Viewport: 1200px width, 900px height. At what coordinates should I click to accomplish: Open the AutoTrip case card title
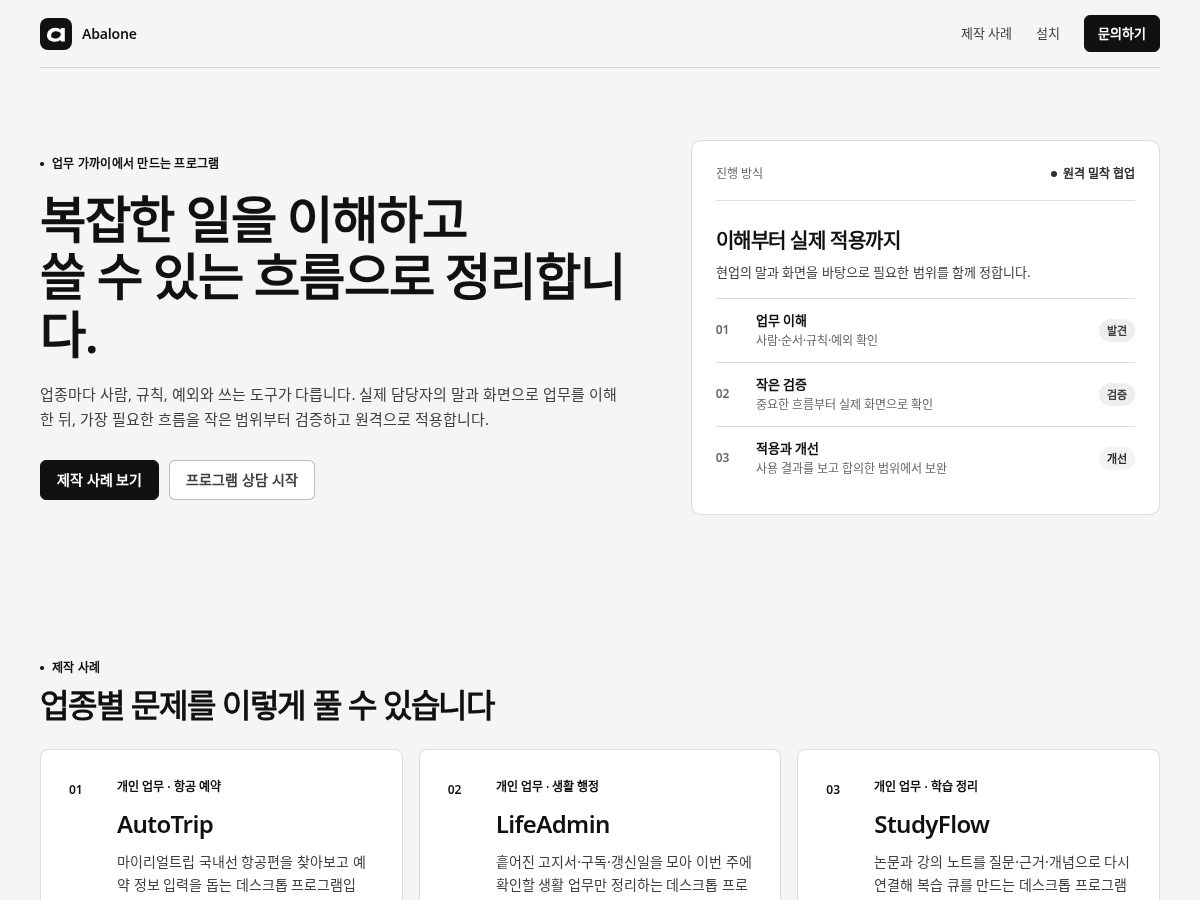coord(165,825)
